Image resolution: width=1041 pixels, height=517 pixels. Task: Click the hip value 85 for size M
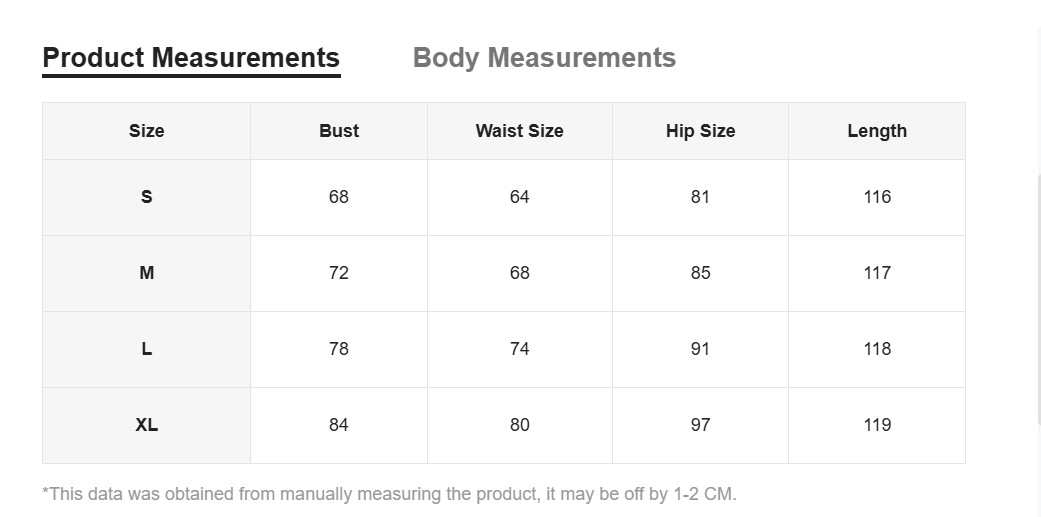pos(700,273)
